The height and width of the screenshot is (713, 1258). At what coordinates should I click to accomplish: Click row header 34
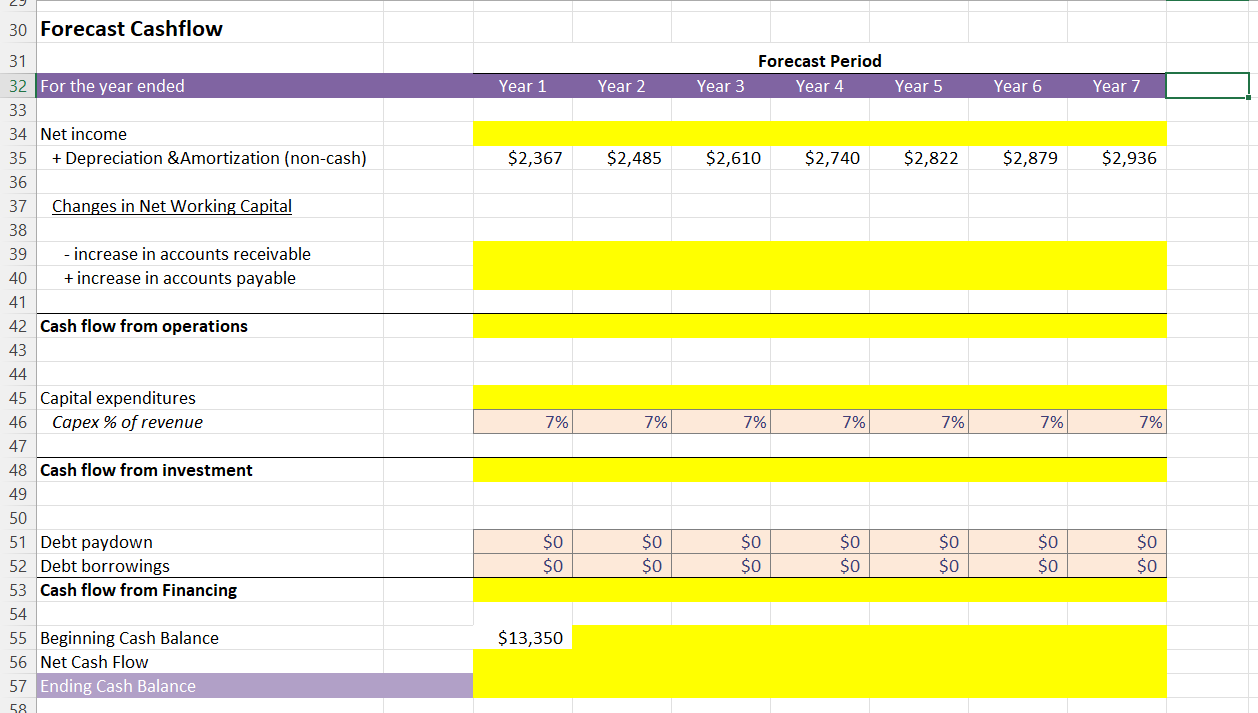(x=18, y=134)
